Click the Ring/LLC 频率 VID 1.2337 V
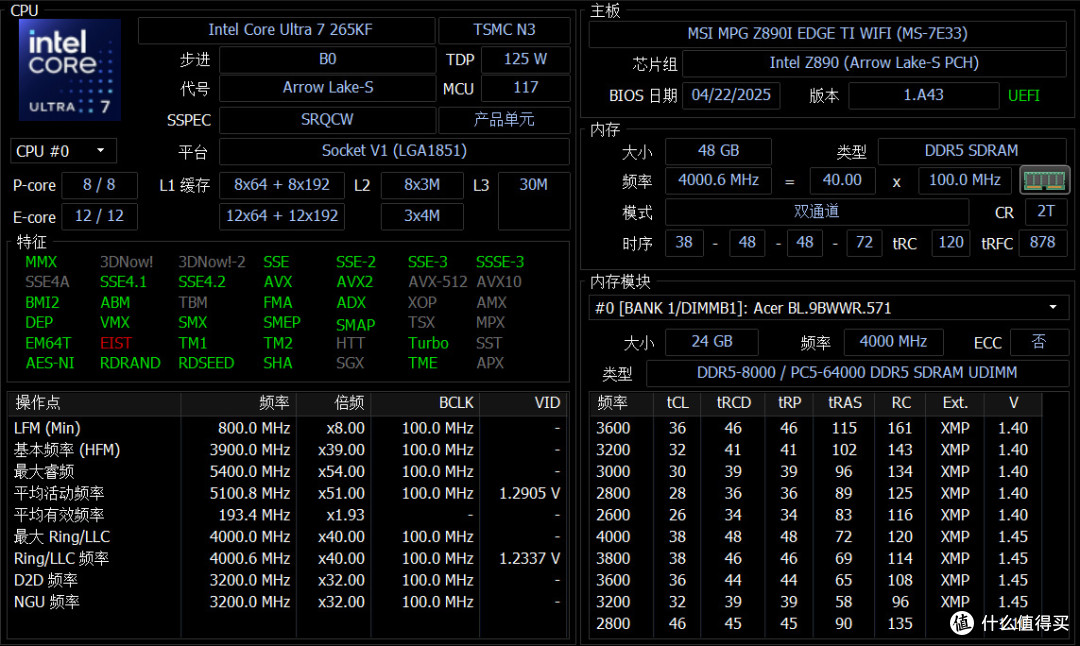The width and height of the screenshot is (1080, 646). coord(529,559)
